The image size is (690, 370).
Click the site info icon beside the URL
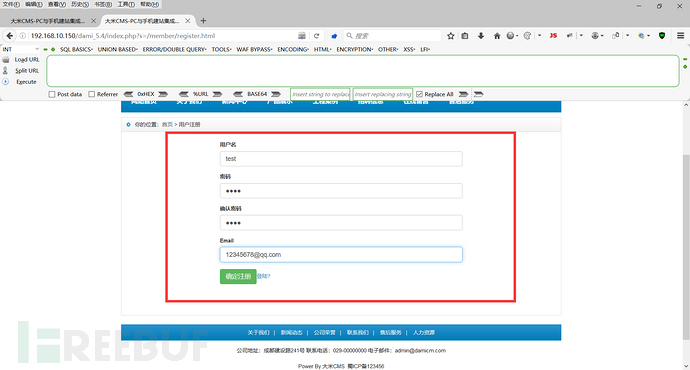pyautogui.click(x=22, y=36)
